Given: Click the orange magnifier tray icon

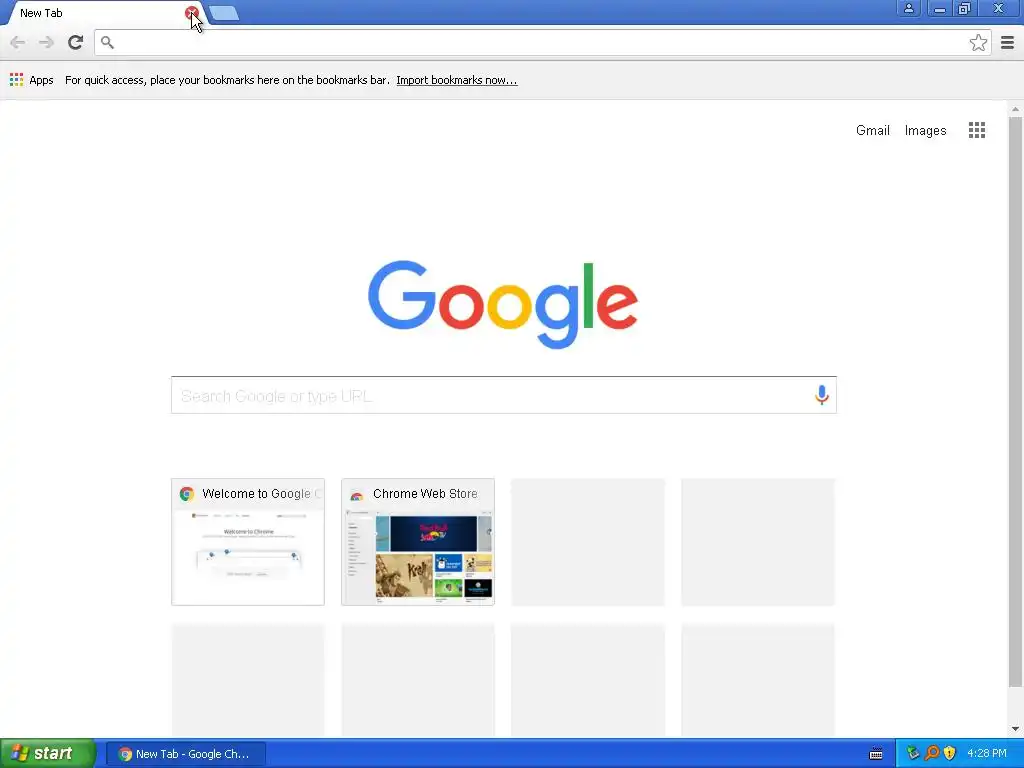Looking at the screenshot, I should (x=932, y=754).
